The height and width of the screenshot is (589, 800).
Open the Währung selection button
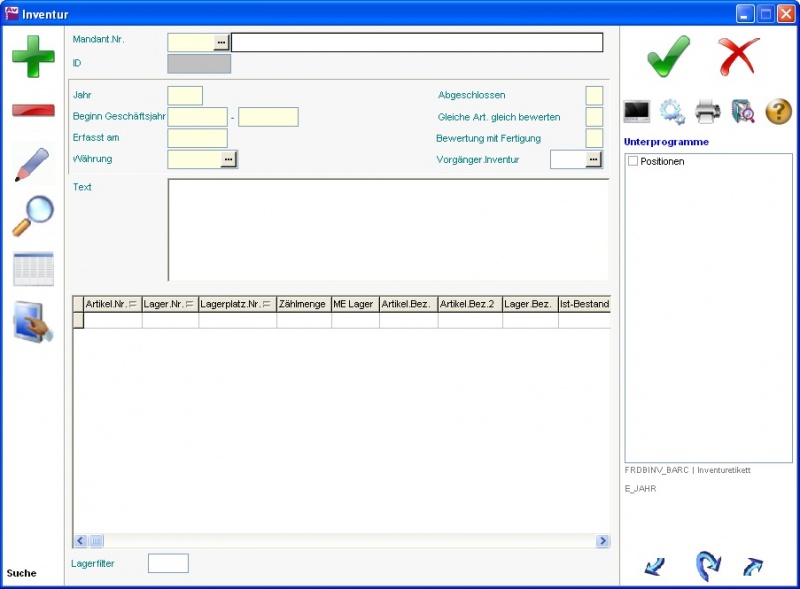pos(229,159)
